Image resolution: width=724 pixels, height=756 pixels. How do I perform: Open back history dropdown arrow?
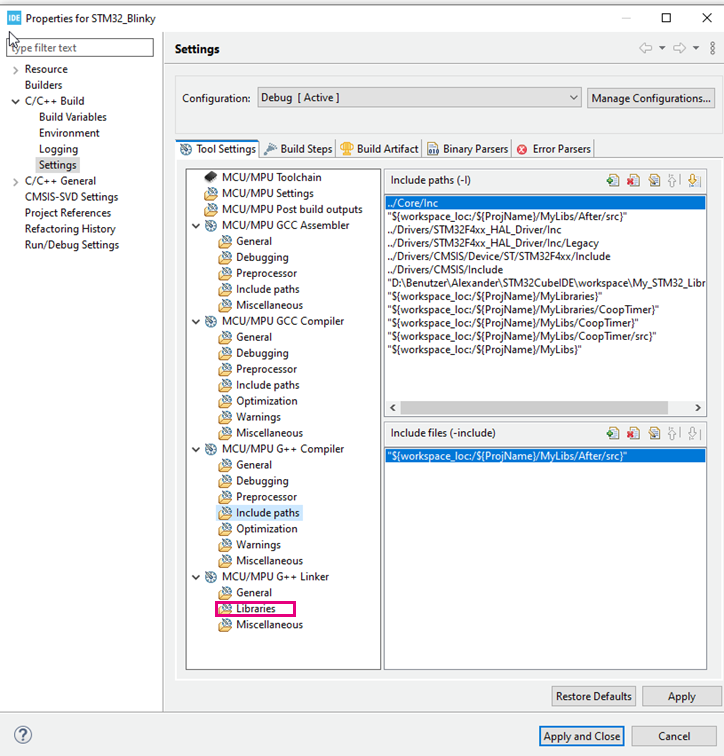662,48
